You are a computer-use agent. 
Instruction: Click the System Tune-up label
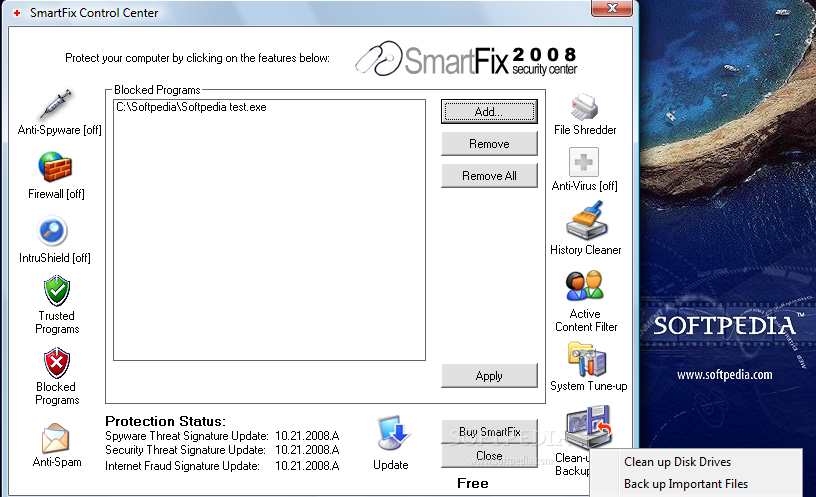click(589, 386)
